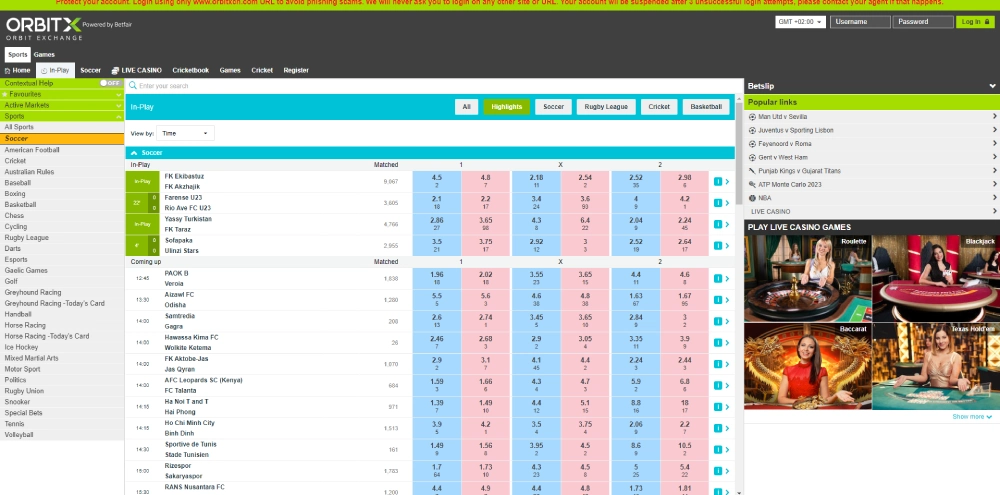Toggle the Contextual Help switch

point(110,83)
